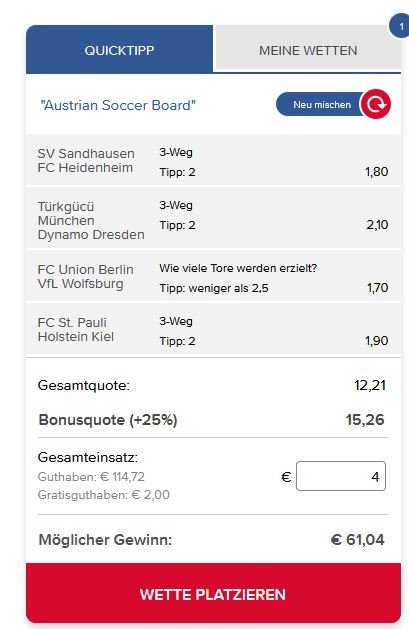The width and height of the screenshot is (409, 629).
Task: Select the Türkgücü München vs Dynamo Dresden bet
Action: tap(213, 218)
